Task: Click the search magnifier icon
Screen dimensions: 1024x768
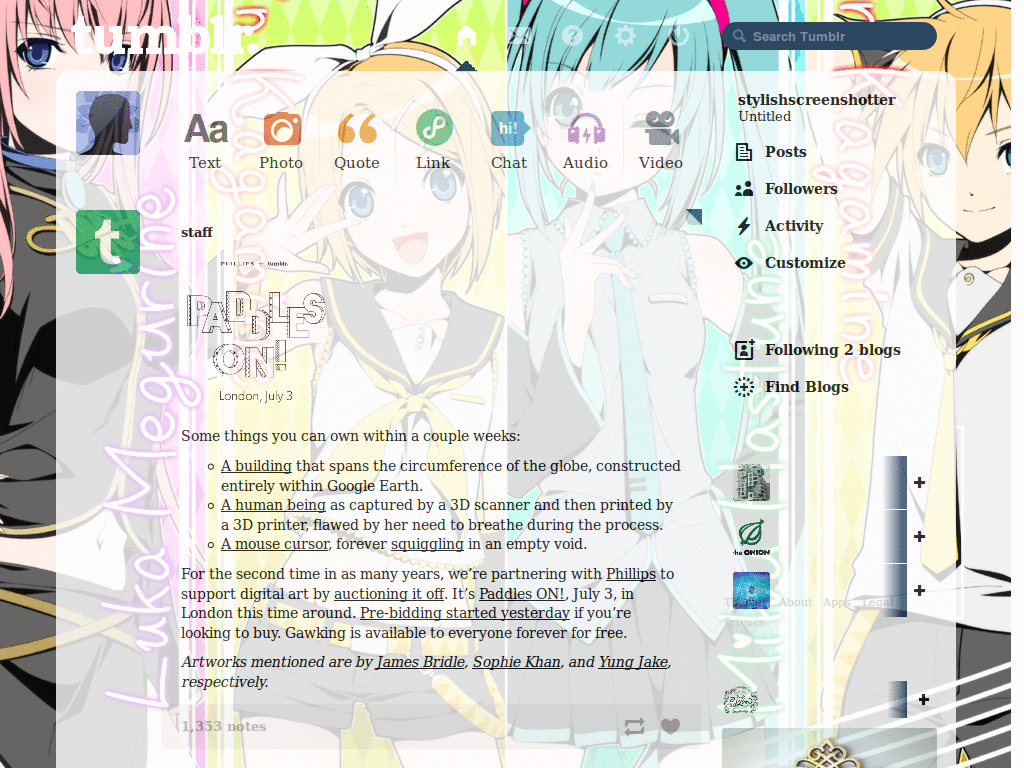Action: click(739, 36)
